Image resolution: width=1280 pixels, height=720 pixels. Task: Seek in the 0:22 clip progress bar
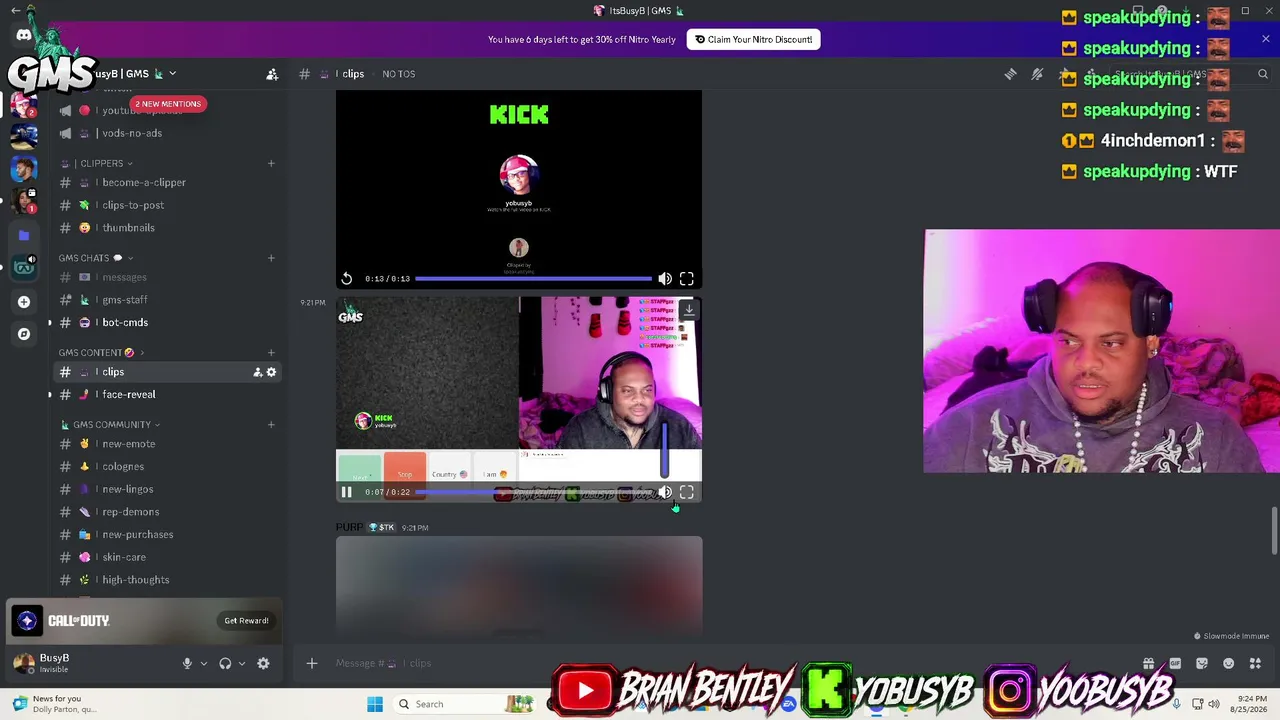click(x=533, y=492)
